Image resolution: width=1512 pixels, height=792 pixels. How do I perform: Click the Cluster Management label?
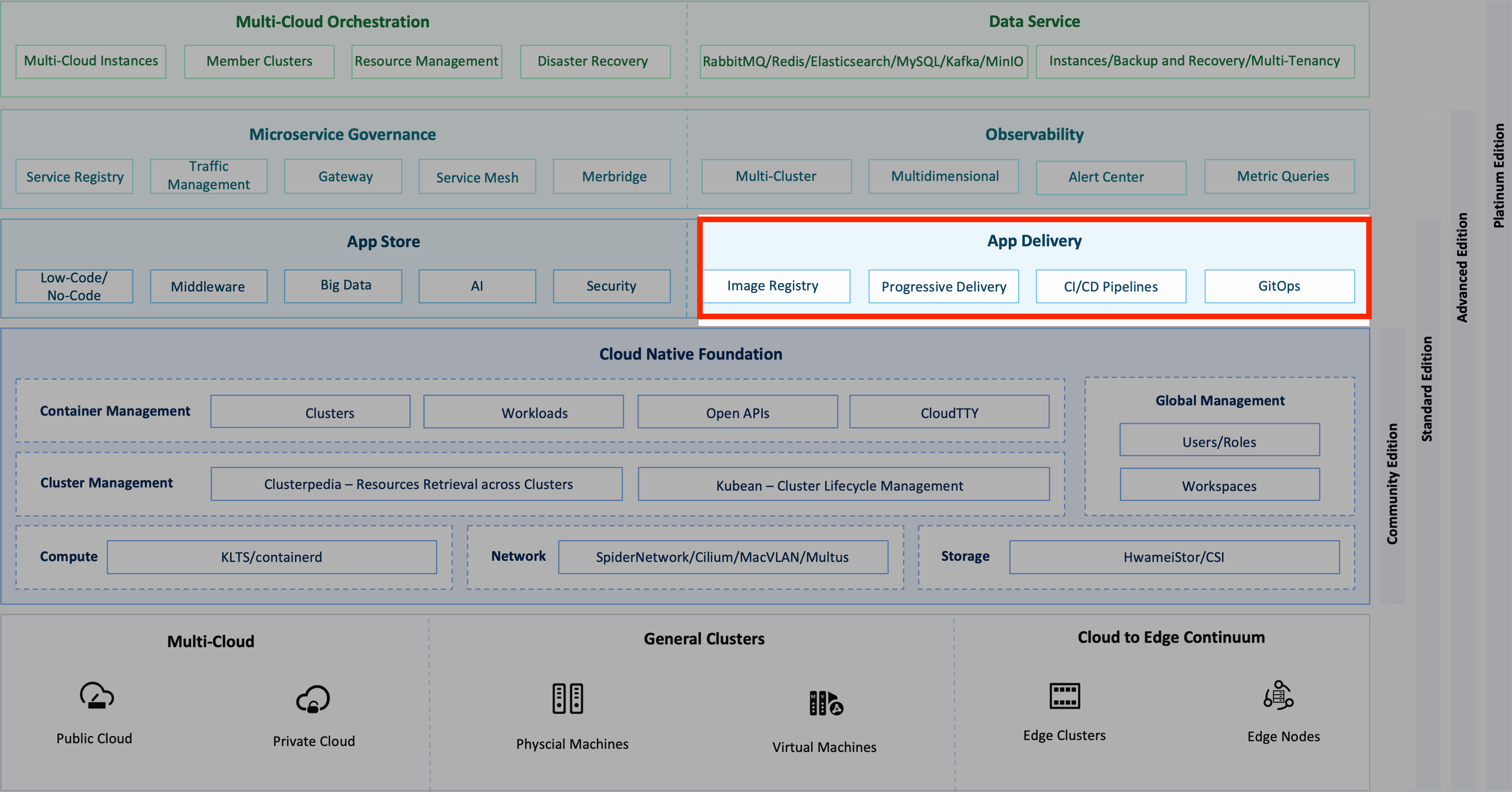click(106, 483)
